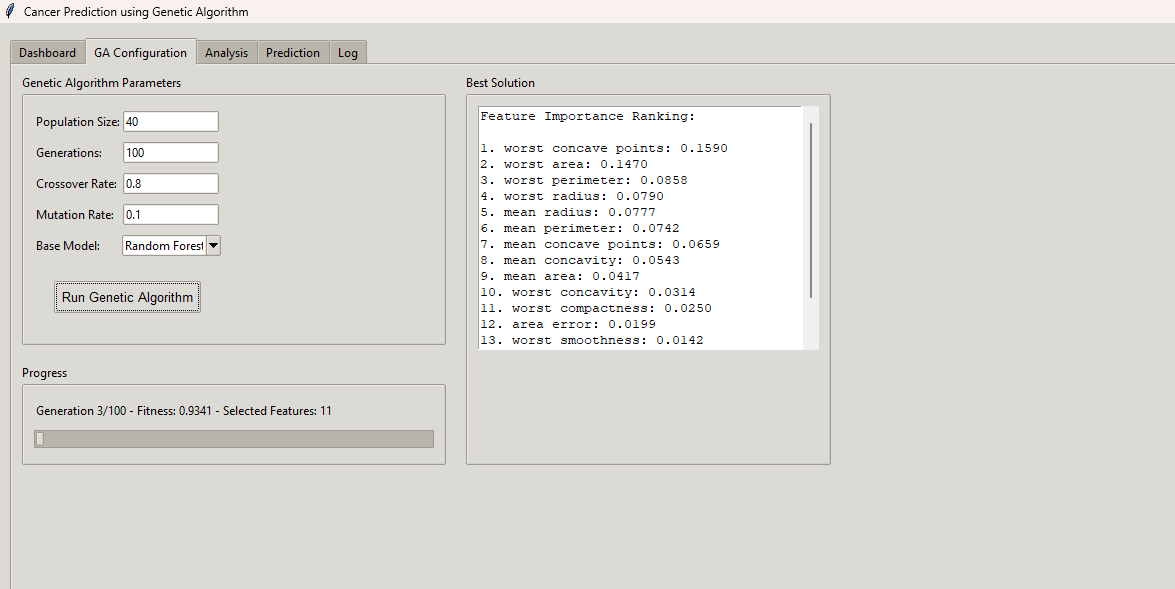This screenshot has height=589, width=1175.
Task: Expand the Base Model dropdown arrow
Action: click(x=212, y=246)
